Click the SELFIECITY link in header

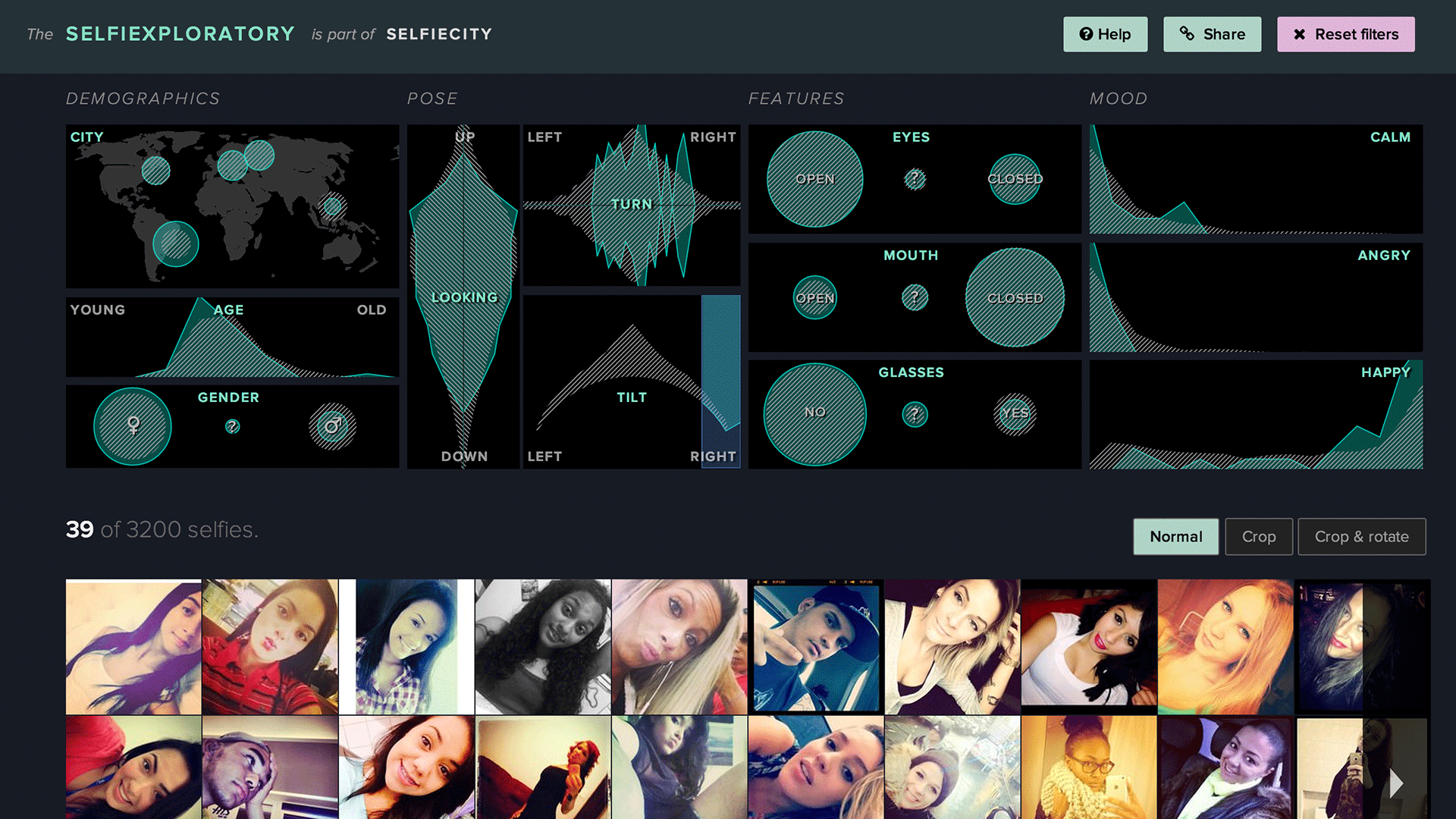point(439,34)
